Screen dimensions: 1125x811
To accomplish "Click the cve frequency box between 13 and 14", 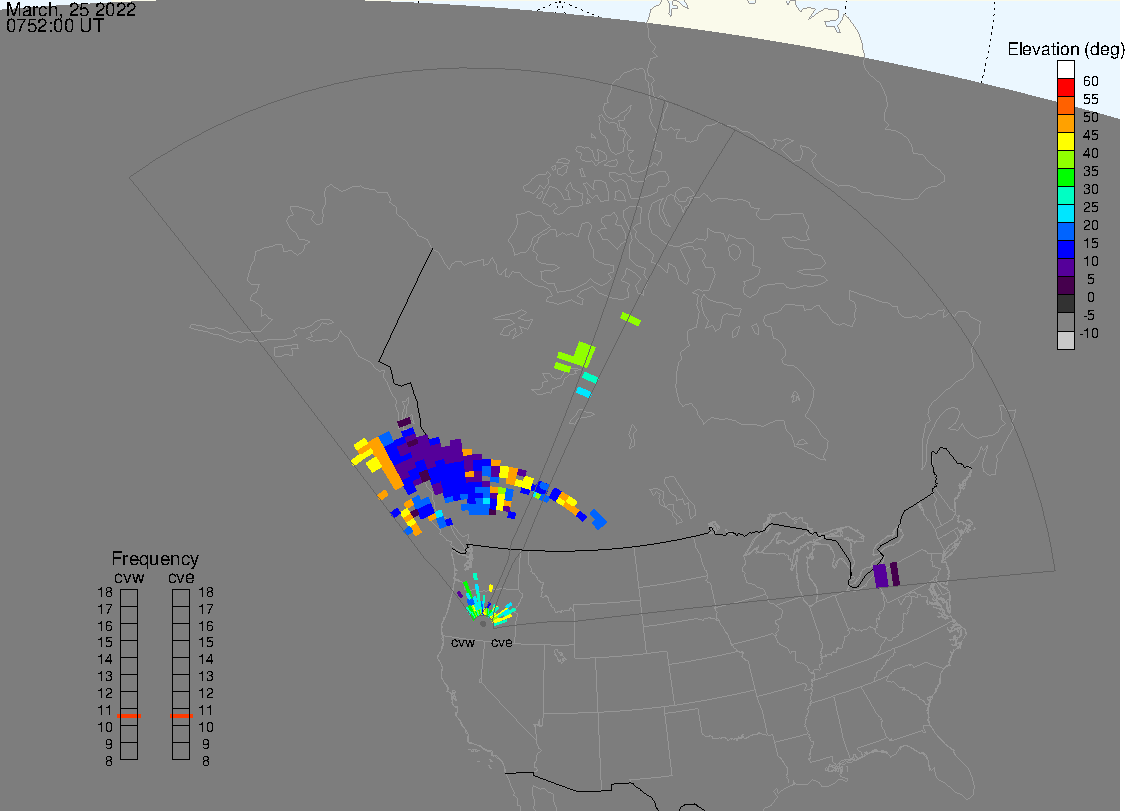I will coord(181,666).
